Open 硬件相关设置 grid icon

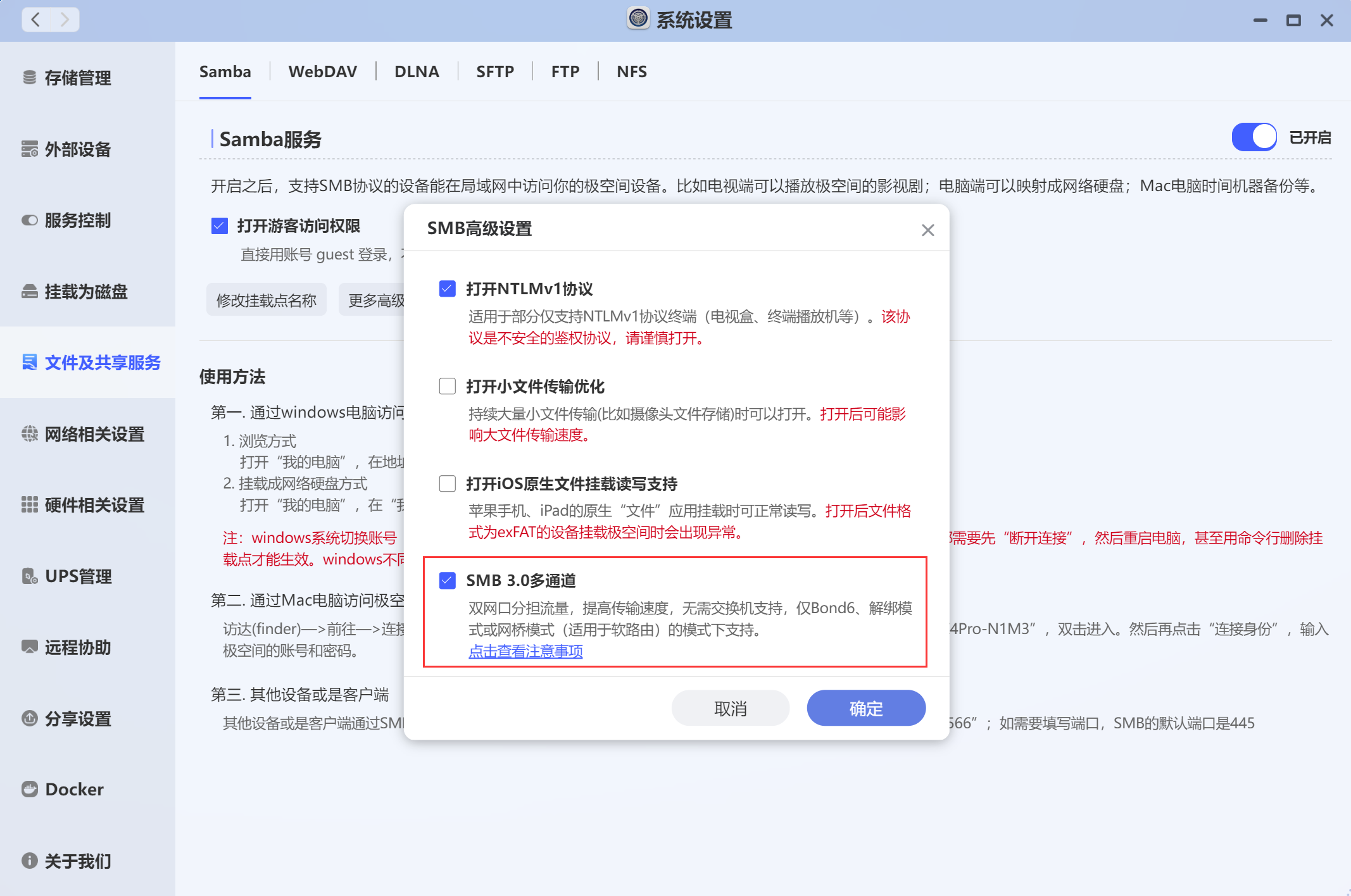pyautogui.click(x=29, y=505)
